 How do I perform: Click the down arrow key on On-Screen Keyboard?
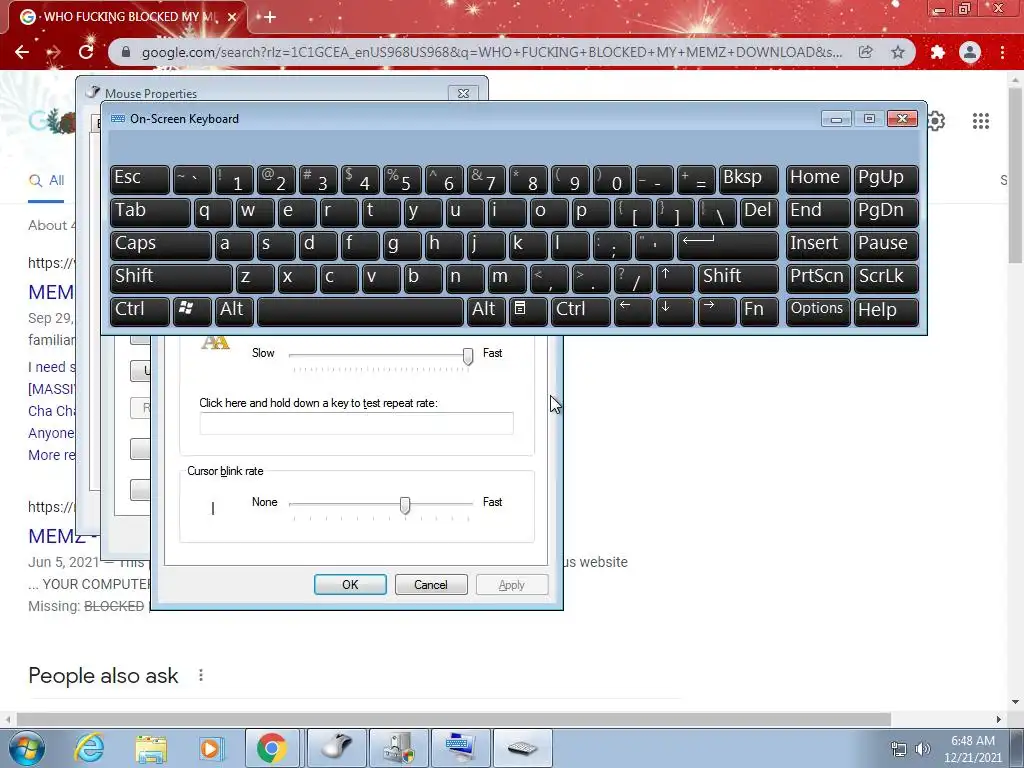[x=675, y=310]
